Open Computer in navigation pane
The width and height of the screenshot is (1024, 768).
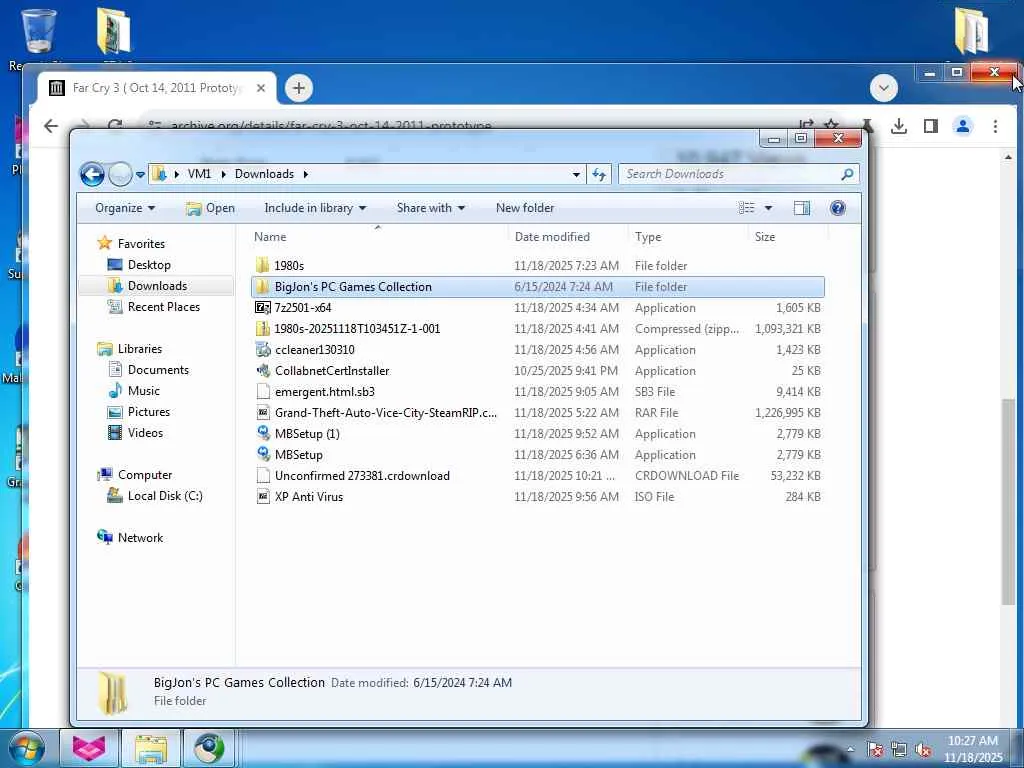[x=135, y=475]
